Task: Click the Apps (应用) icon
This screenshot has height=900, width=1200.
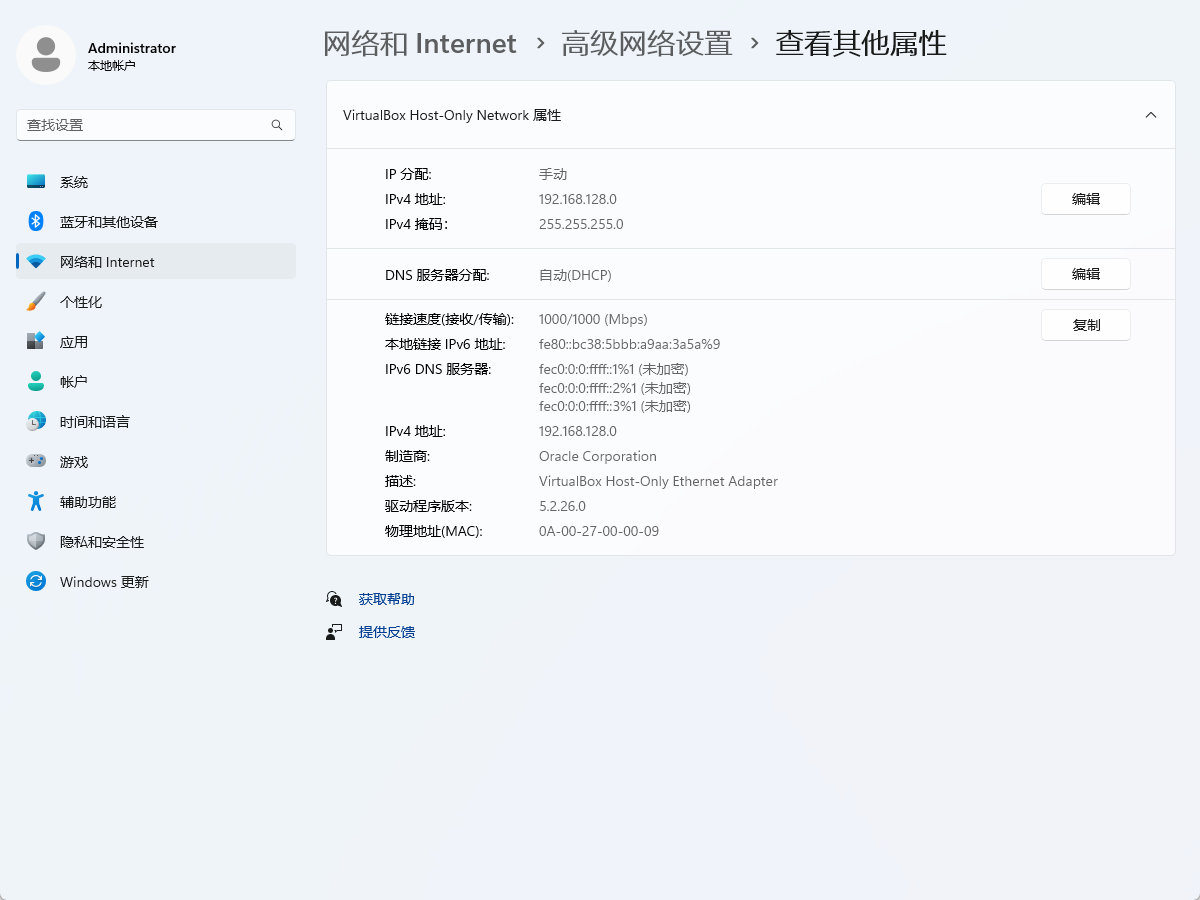Action: pyautogui.click(x=36, y=342)
